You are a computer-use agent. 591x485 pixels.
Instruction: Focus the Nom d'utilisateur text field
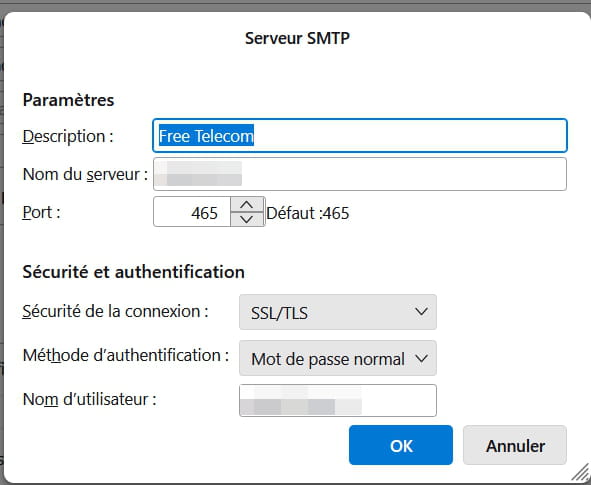pos(338,400)
